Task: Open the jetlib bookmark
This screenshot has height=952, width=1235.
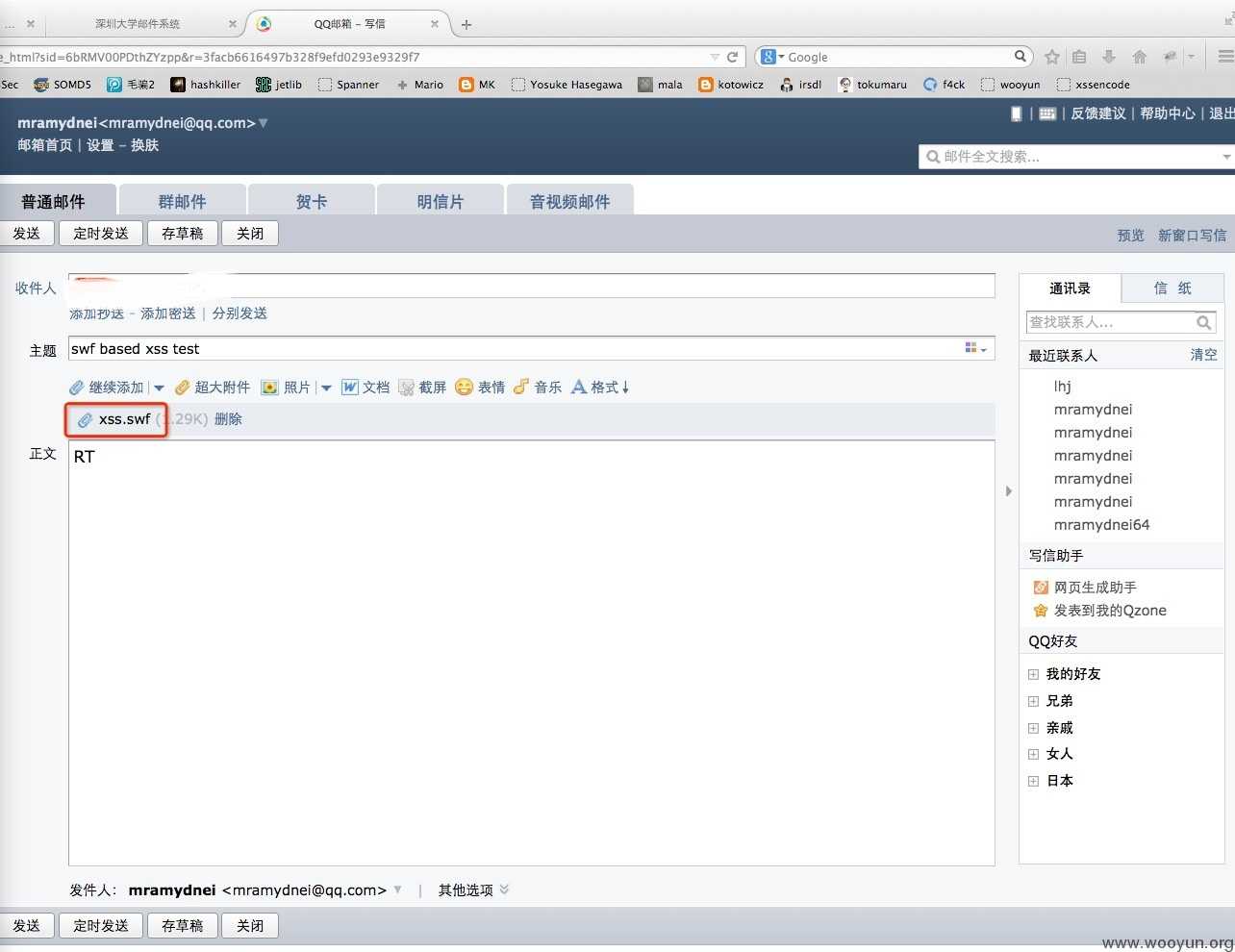Action: (x=279, y=85)
